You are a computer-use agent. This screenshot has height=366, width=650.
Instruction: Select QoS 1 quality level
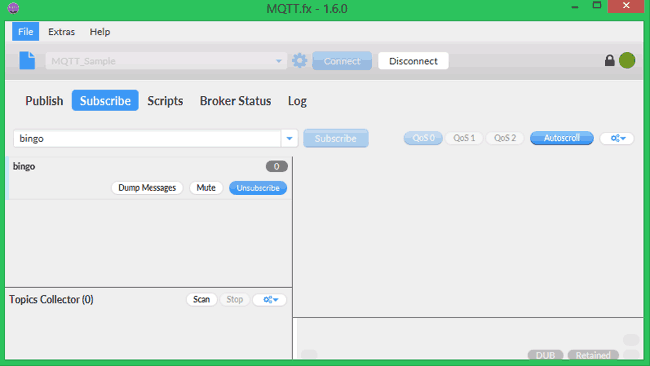(464, 138)
